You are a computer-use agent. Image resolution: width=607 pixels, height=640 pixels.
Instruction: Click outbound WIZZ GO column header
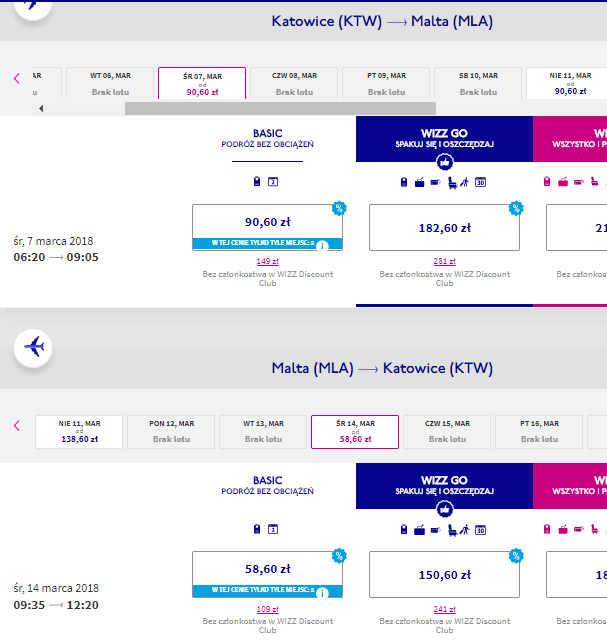445,139
